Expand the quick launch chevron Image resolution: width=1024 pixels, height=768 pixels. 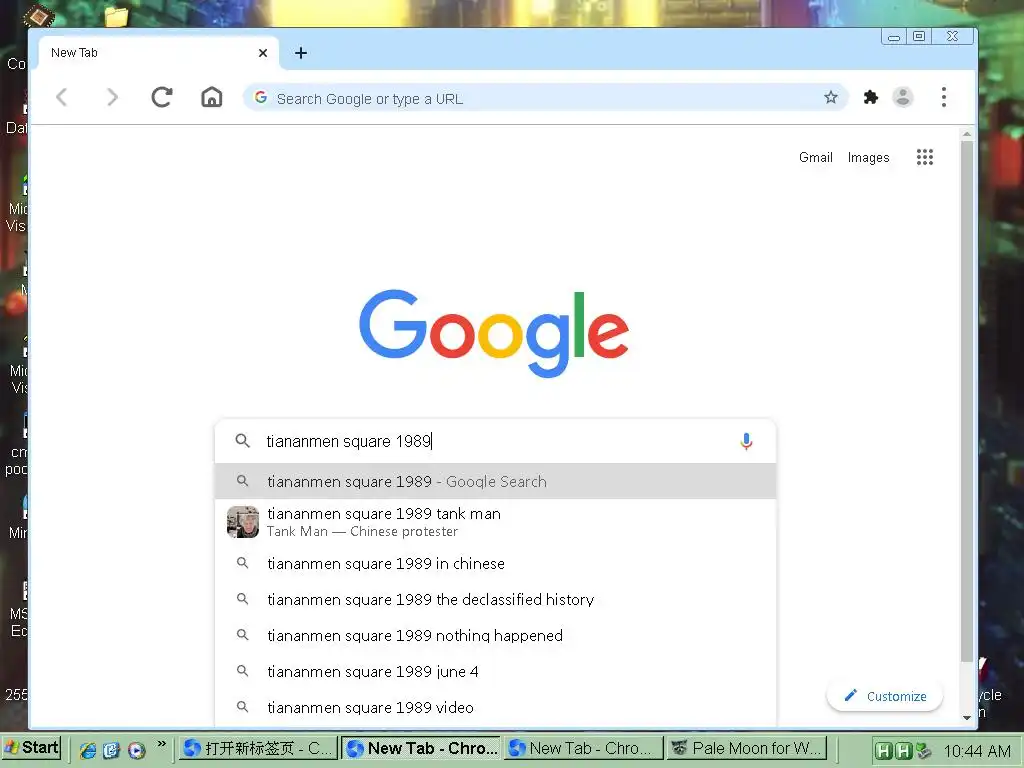click(161, 744)
